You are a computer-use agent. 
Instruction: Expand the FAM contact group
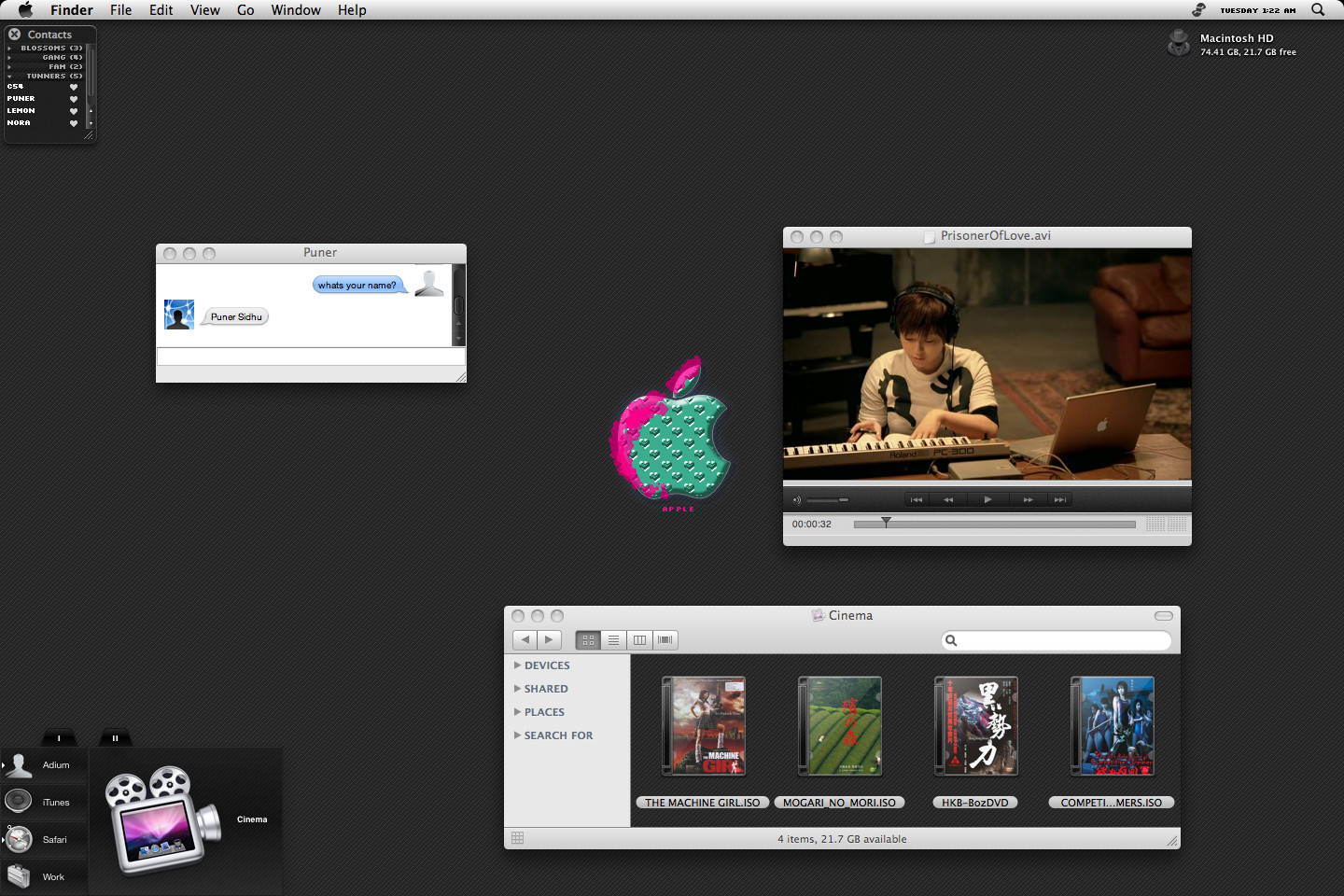click(9, 66)
